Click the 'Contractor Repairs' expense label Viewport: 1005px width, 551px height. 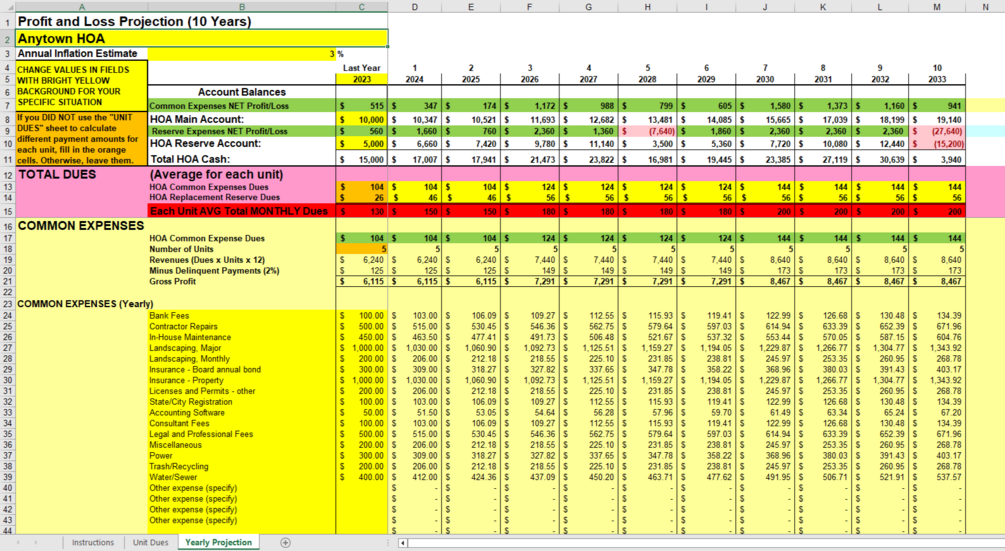(183, 326)
